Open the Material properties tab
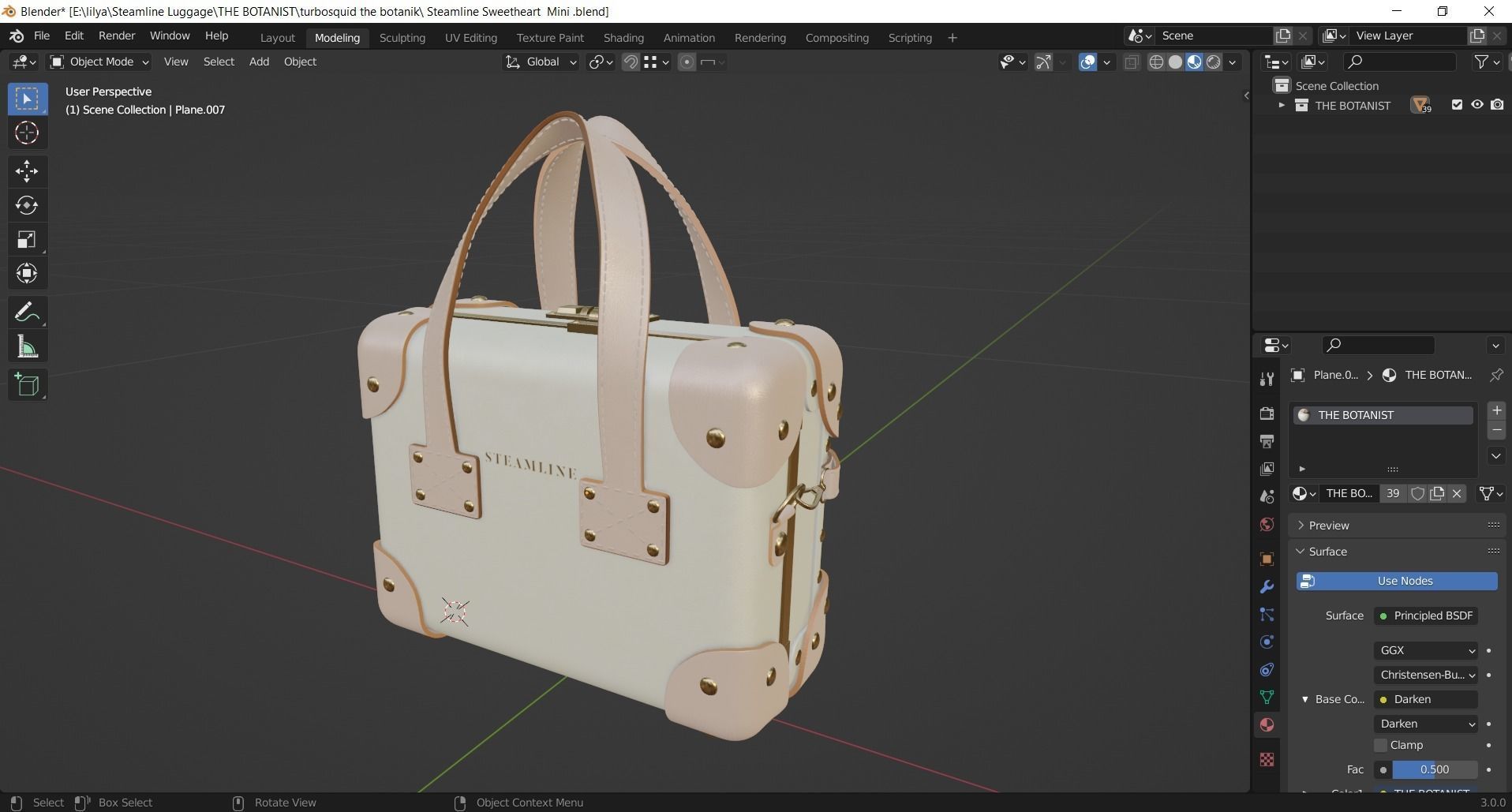Image resolution: width=1512 pixels, height=812 pixels. 1267,724
